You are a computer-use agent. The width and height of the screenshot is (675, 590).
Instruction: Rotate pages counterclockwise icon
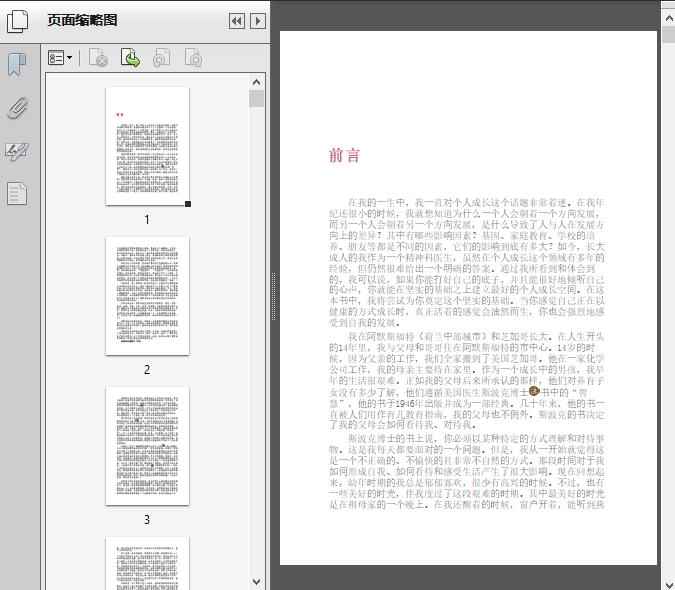pyautogui.click(x=161, y=58)
